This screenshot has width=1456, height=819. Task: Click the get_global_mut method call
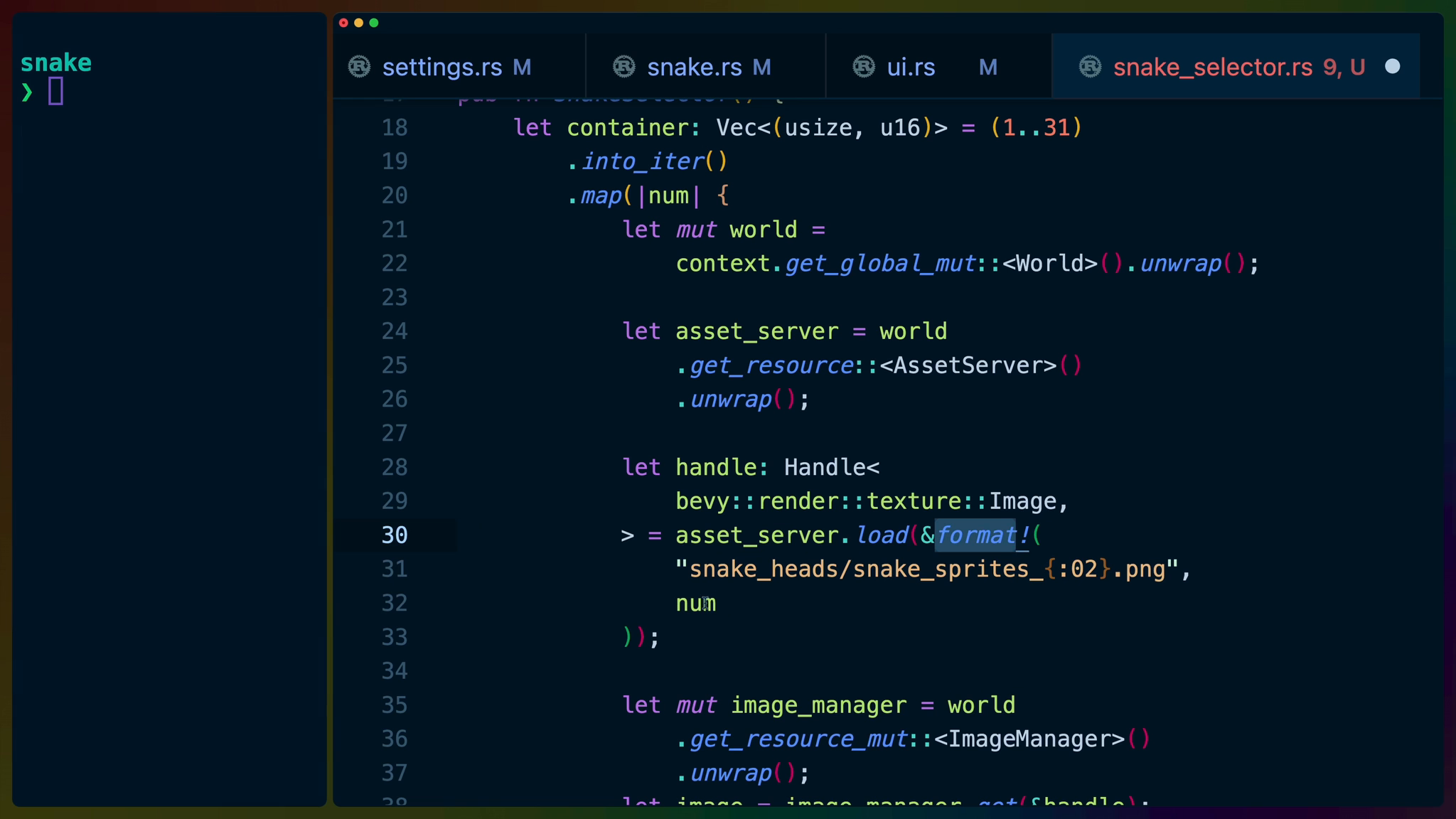click(879, 264)
